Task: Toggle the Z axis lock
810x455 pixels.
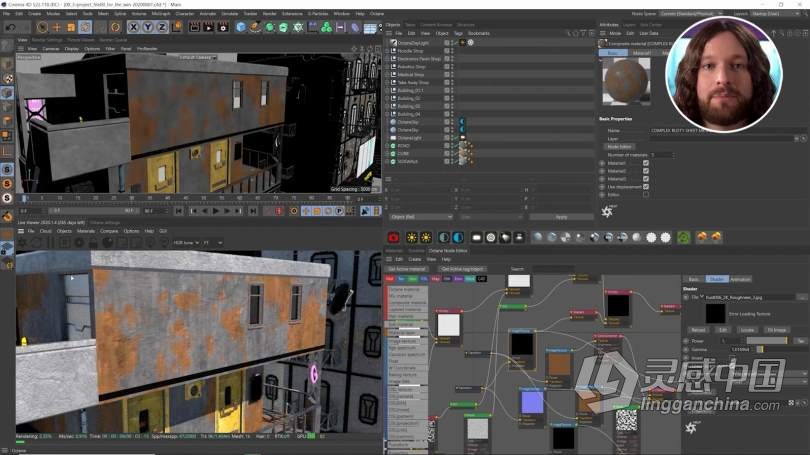Action: click(x=162, y=27)
